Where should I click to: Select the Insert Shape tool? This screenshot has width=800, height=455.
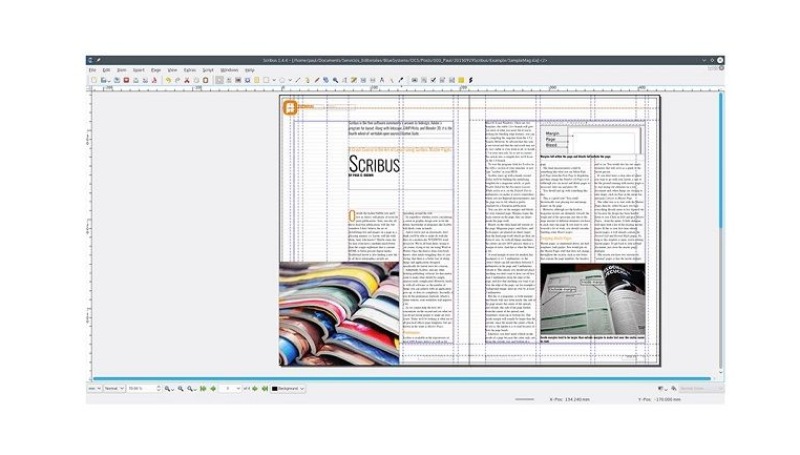pyautogui.click(x=266, y=80)
